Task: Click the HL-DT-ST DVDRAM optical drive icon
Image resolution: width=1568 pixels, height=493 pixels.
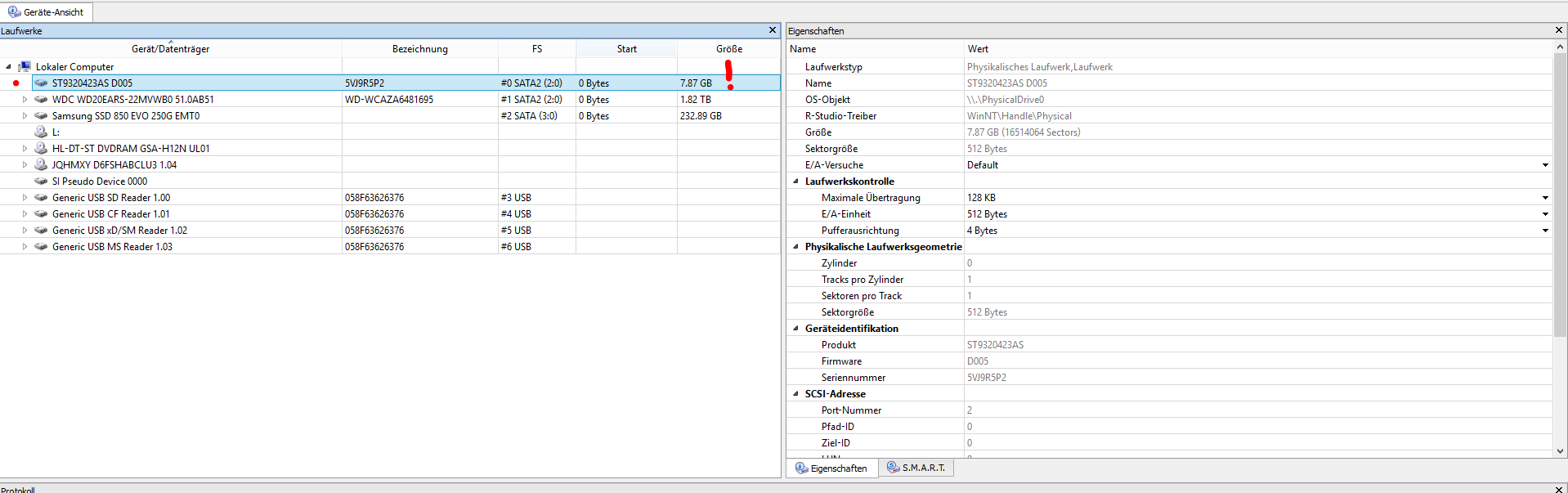Action: pos(41,148)
